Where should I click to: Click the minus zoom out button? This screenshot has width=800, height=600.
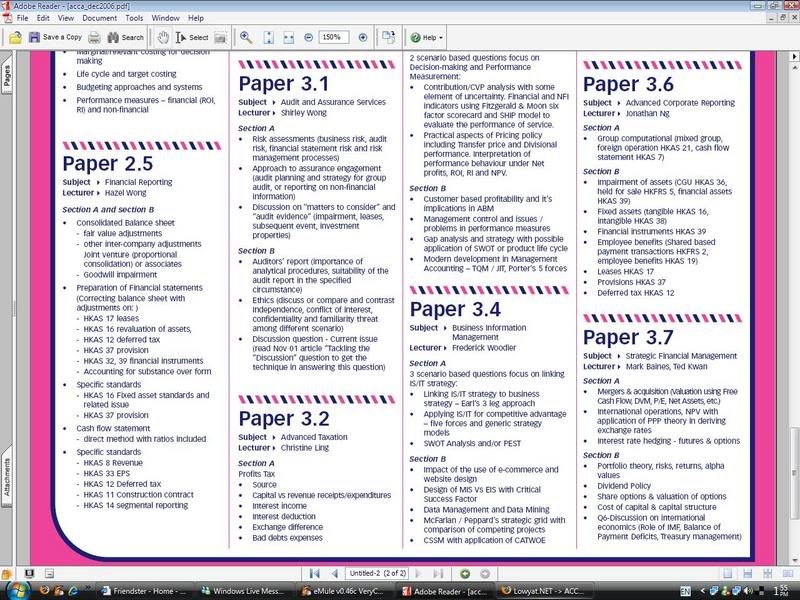(308, 37)
